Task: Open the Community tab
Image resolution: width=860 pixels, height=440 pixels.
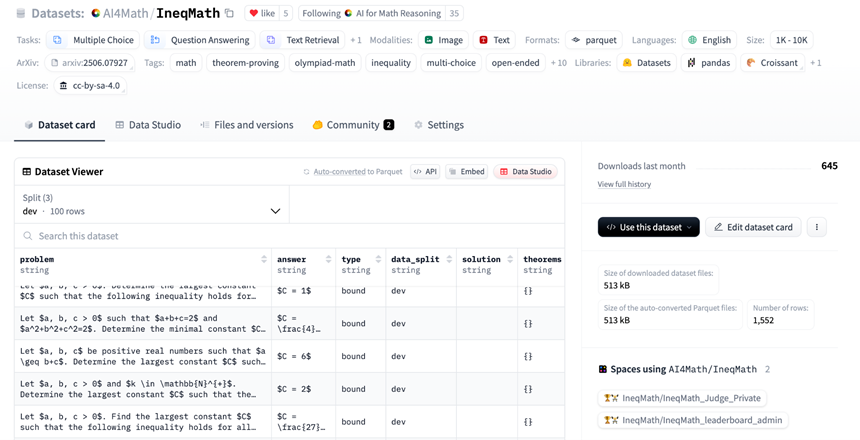Action: [353, 125]
